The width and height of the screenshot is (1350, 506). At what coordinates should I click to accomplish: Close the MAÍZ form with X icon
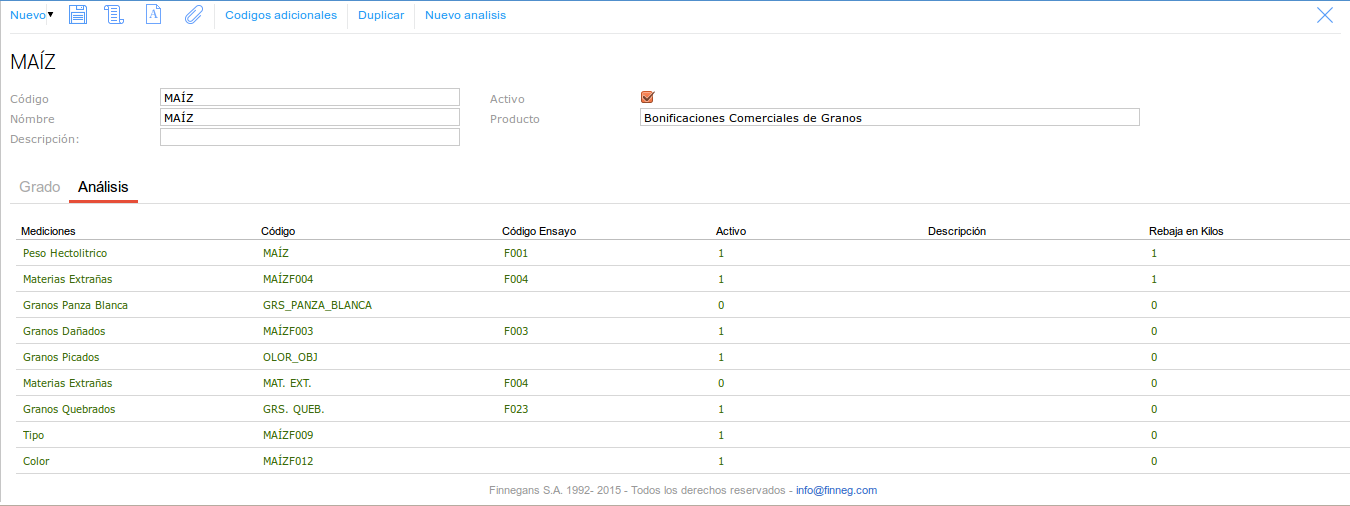1325,15
